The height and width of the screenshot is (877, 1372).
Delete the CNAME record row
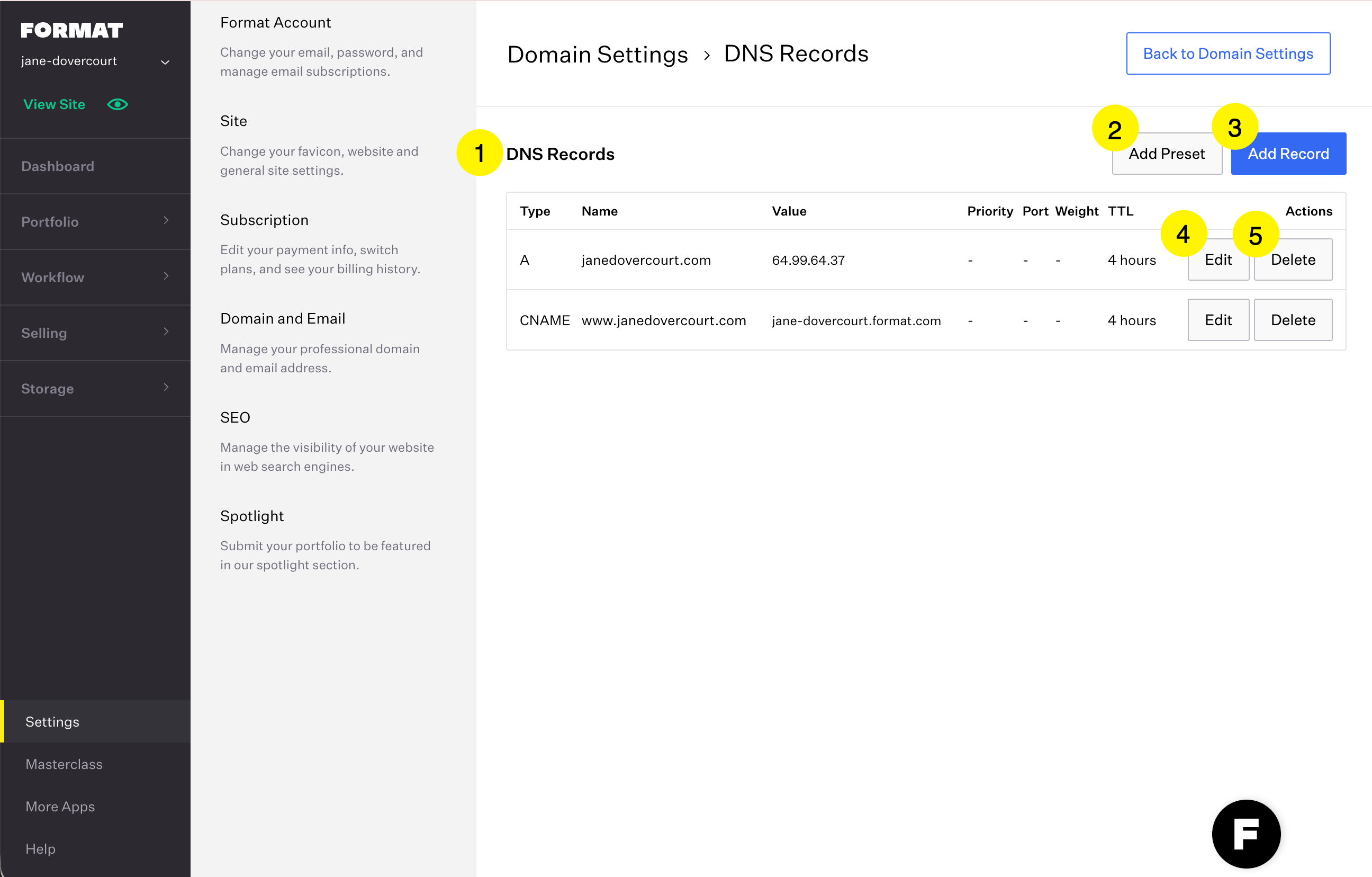point(1292,320)
